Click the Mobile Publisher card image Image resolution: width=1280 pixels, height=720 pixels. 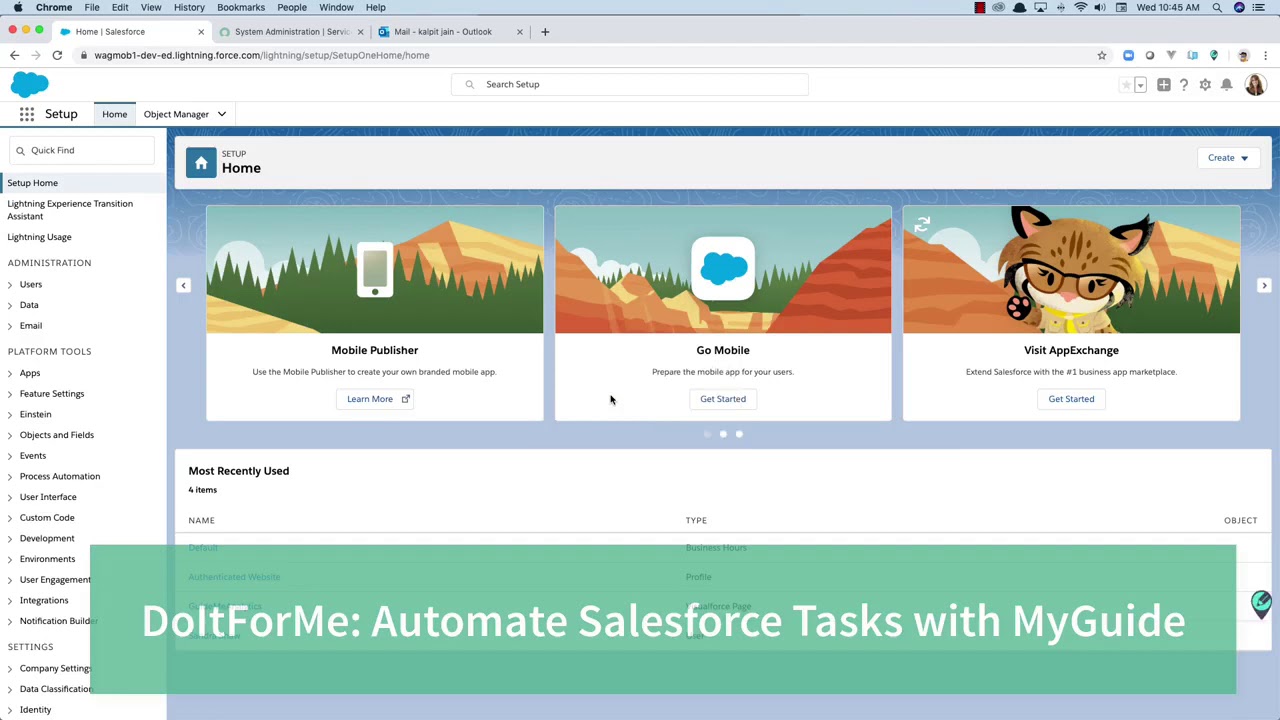[x=375, y=270]
